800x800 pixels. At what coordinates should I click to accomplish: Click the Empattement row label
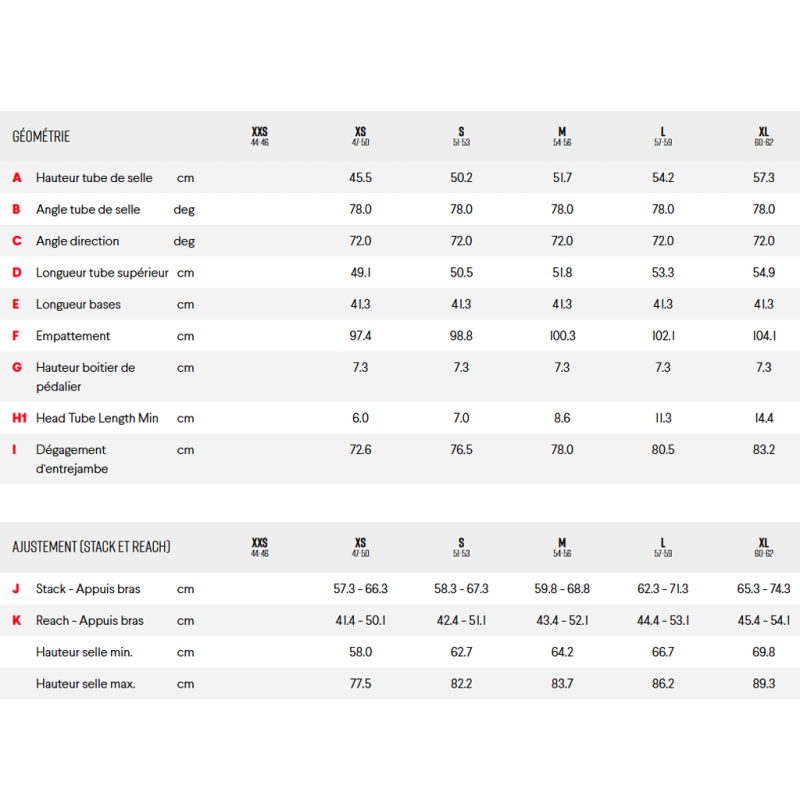coord(73,336)
